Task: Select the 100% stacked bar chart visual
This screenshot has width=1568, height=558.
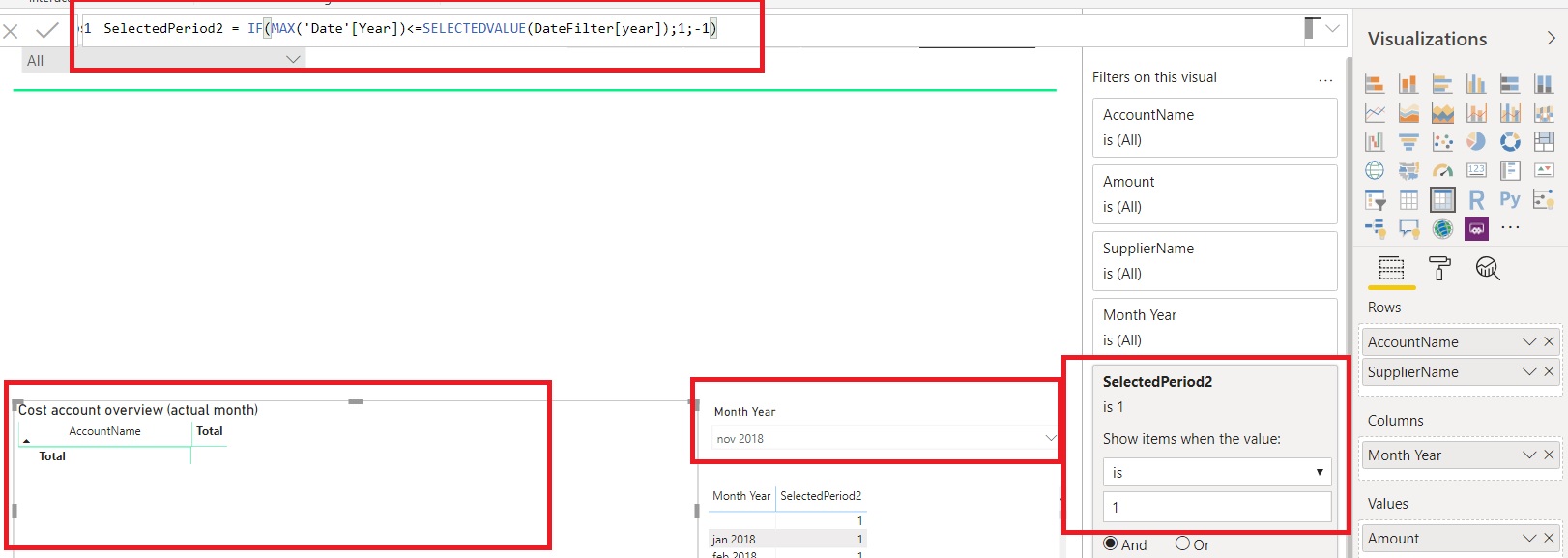Action: (1510, 84)
